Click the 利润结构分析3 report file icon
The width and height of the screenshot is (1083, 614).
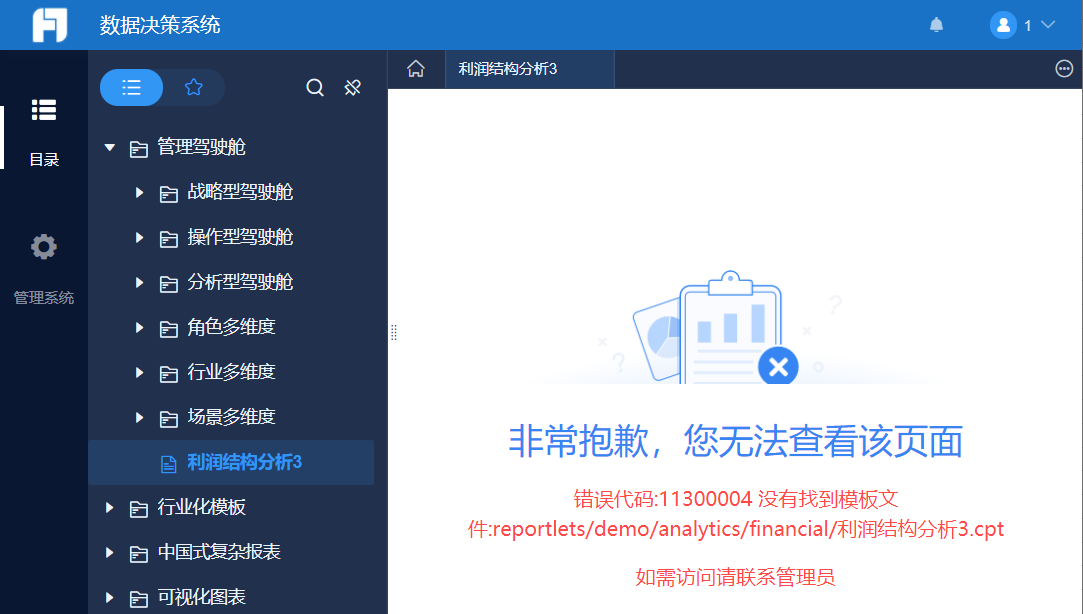point(169,464)
